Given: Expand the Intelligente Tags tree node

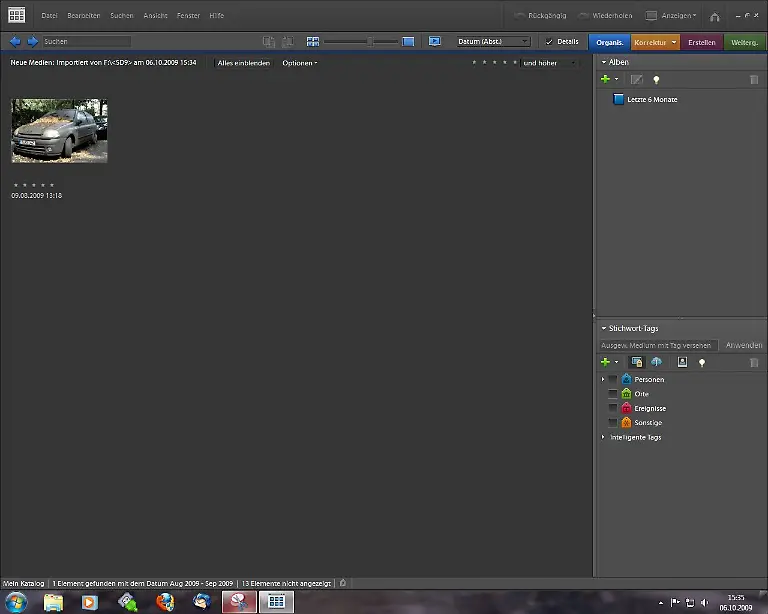Looking at the screenshot, I should click(x=603, y=437).
